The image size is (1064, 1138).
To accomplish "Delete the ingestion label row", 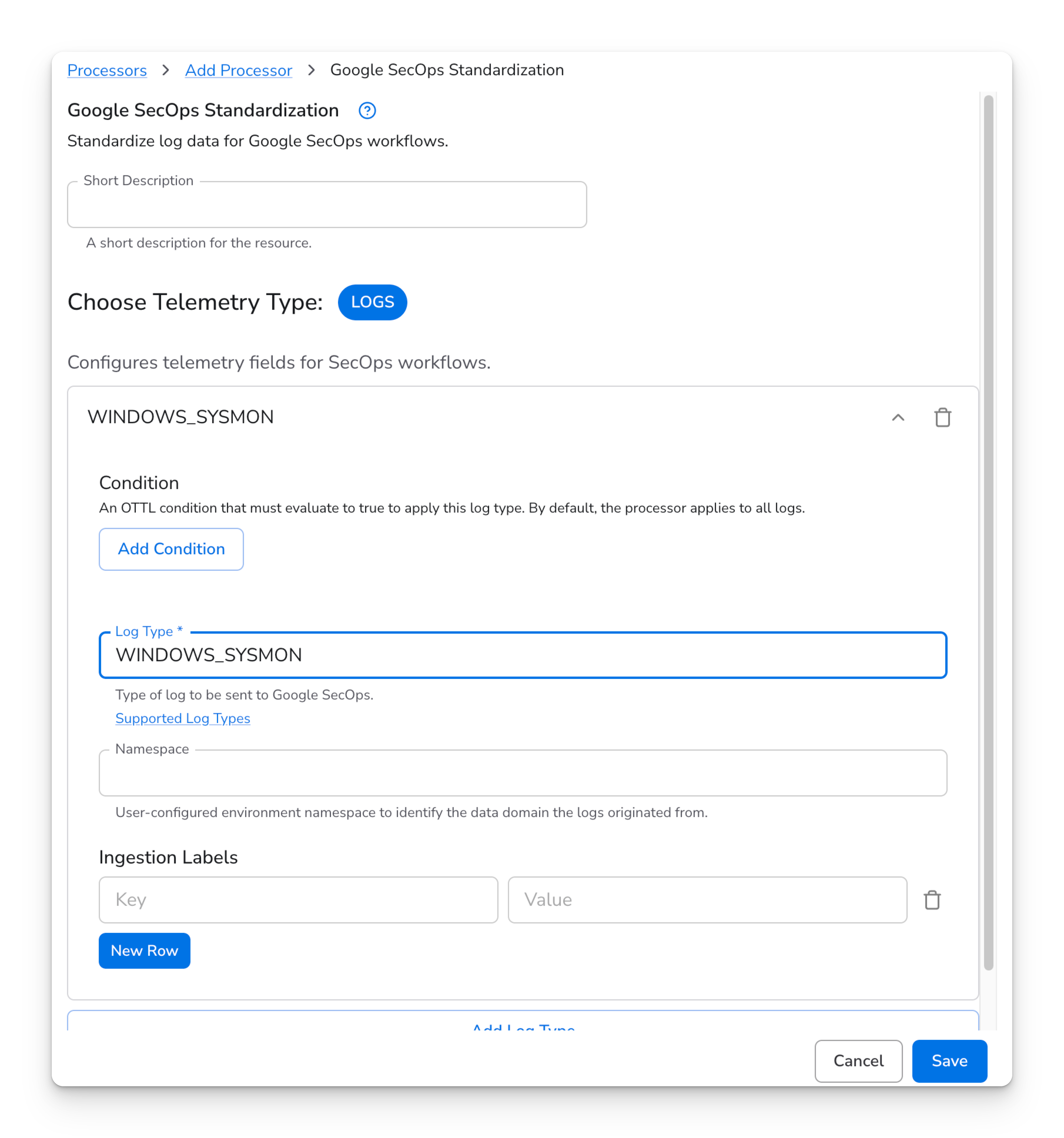I will (x=932, y=900).
